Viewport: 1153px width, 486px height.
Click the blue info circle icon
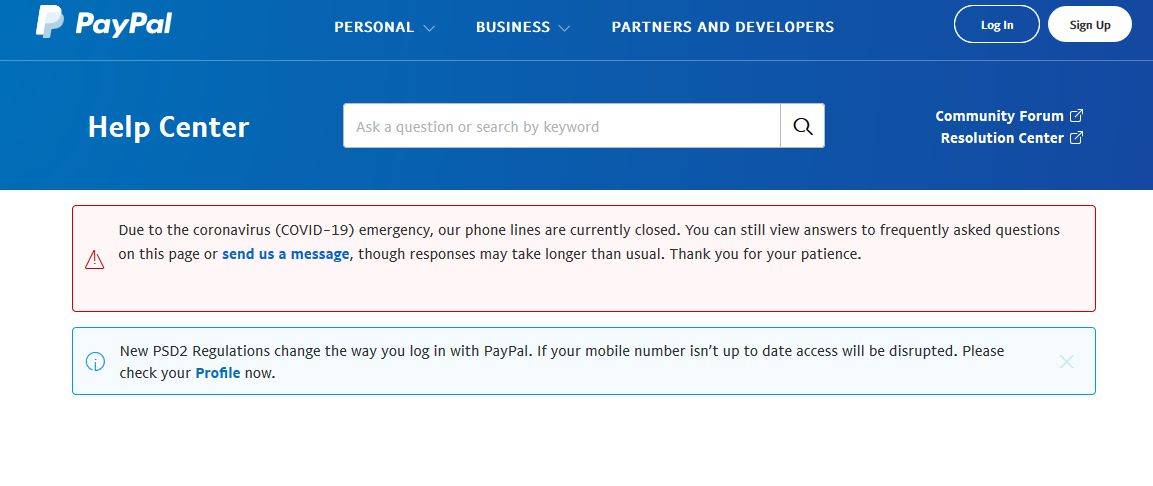click(95, 362)
